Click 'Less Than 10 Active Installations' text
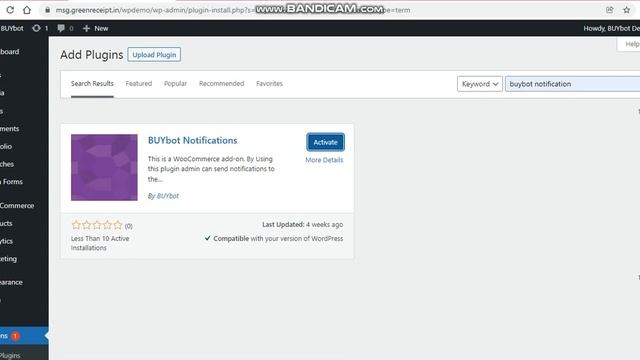 point(100,243)
